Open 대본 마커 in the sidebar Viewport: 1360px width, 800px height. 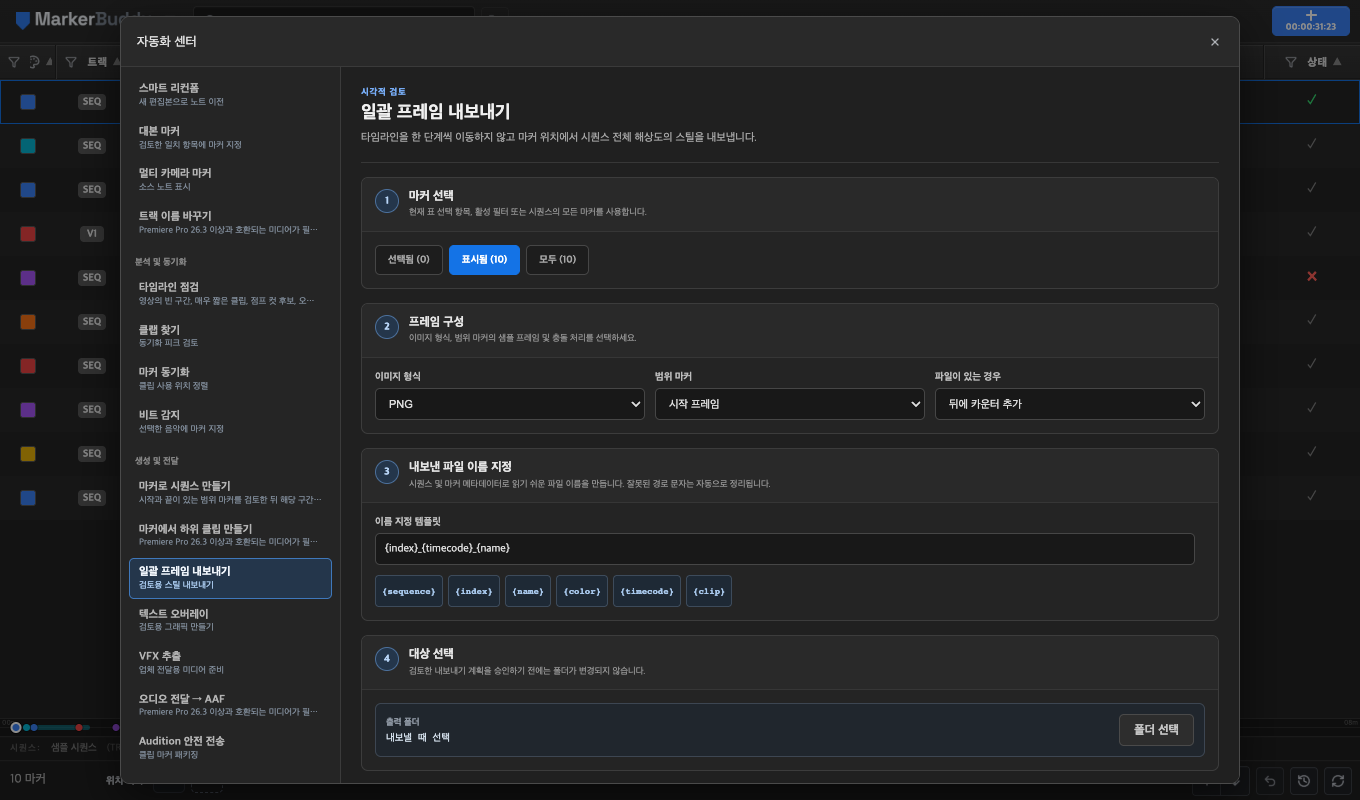click(x=230, y=136)
